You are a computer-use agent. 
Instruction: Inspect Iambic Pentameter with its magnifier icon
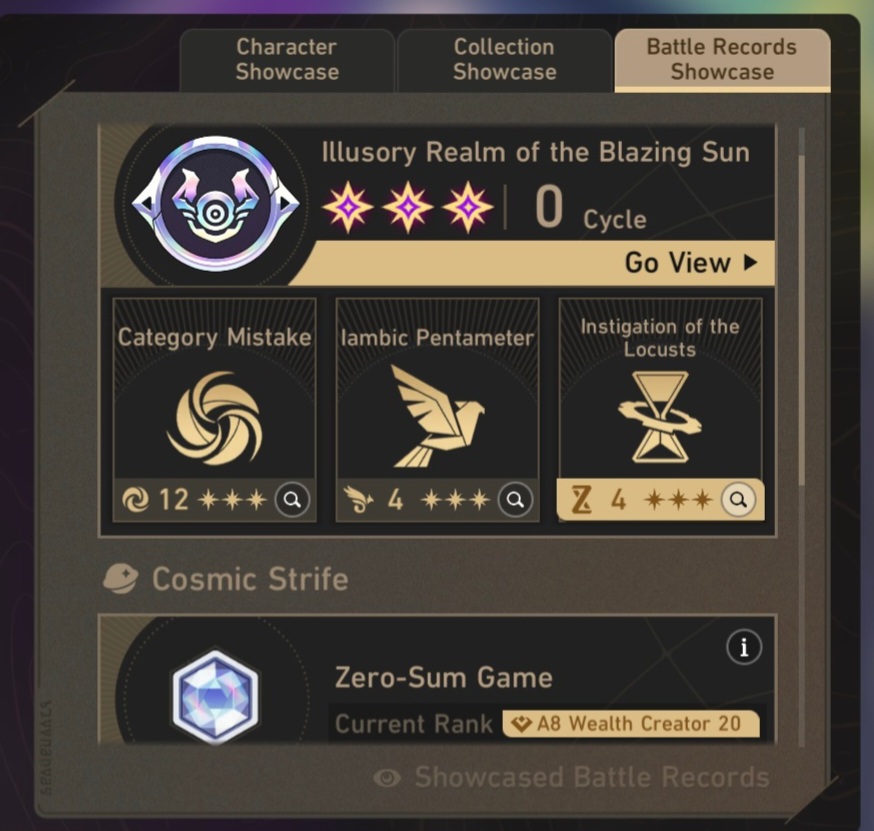click(x=515, y=499)
